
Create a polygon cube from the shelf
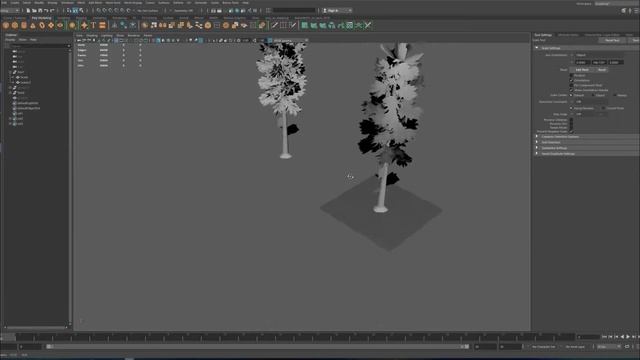coord(15,25)
